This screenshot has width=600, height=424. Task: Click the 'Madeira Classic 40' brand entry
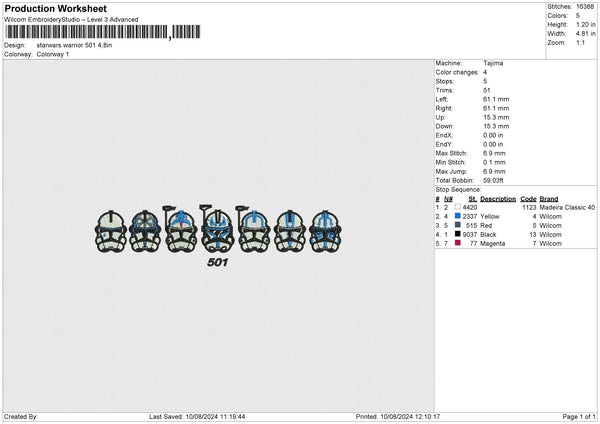coord(567,207)
